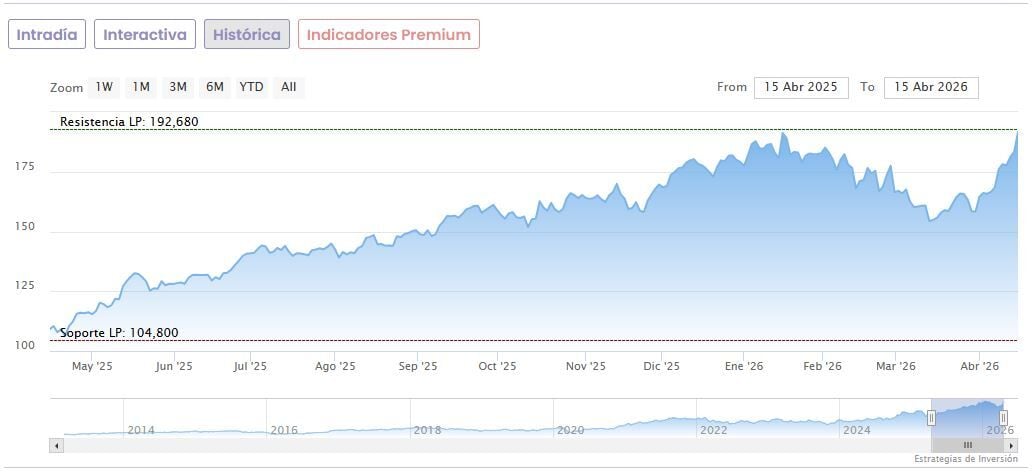The width and height of the screenshot is (1035, 475).
Task: Zoom chart to 6M
Action: [x=215, y=87]
